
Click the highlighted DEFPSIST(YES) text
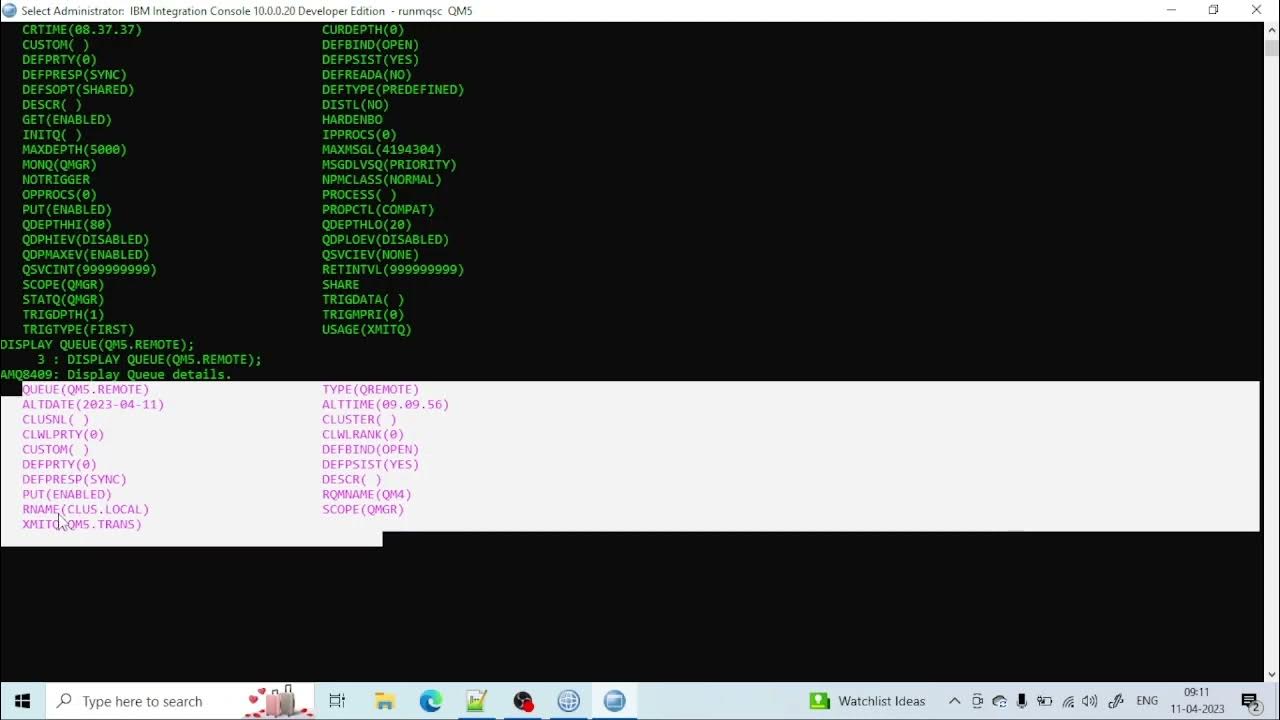click(x=371, y=464)
